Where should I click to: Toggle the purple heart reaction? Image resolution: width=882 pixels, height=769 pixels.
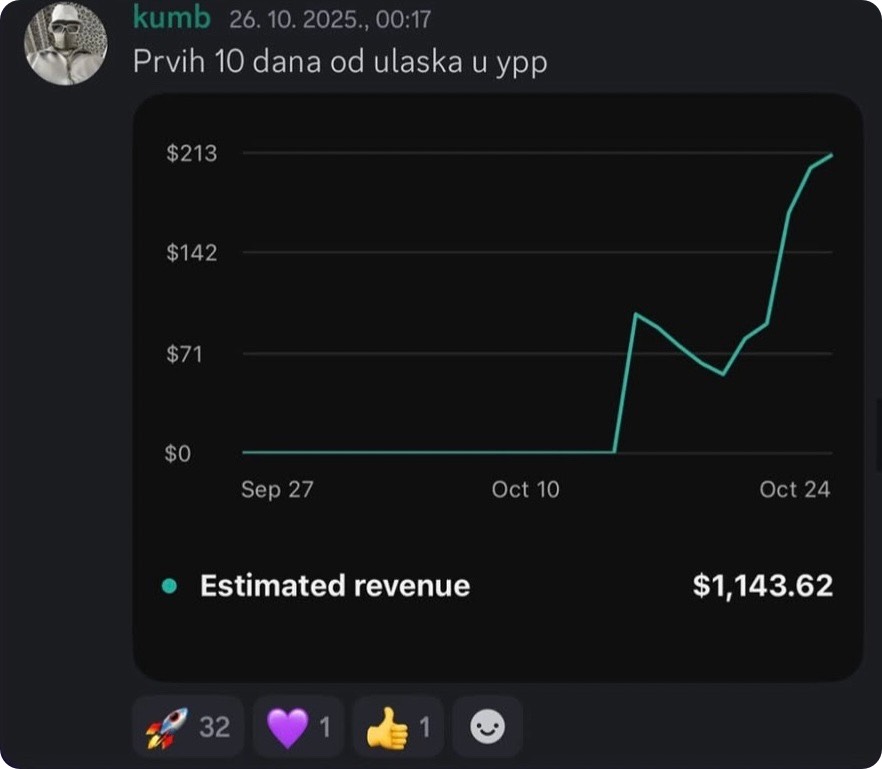[x=298, y=727]
